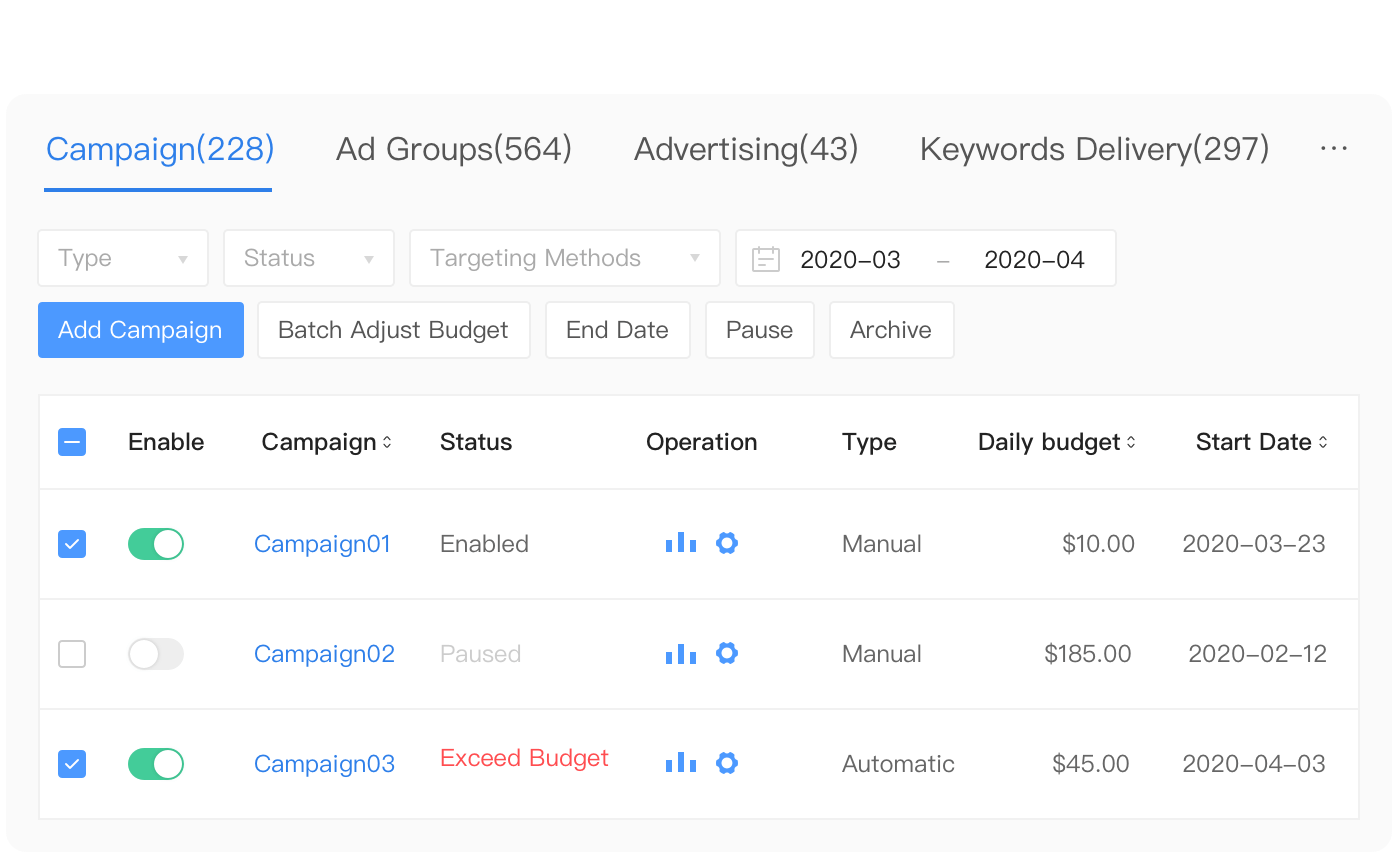Open the more tabs ellipsis icon

click(x=1334, y=149)
